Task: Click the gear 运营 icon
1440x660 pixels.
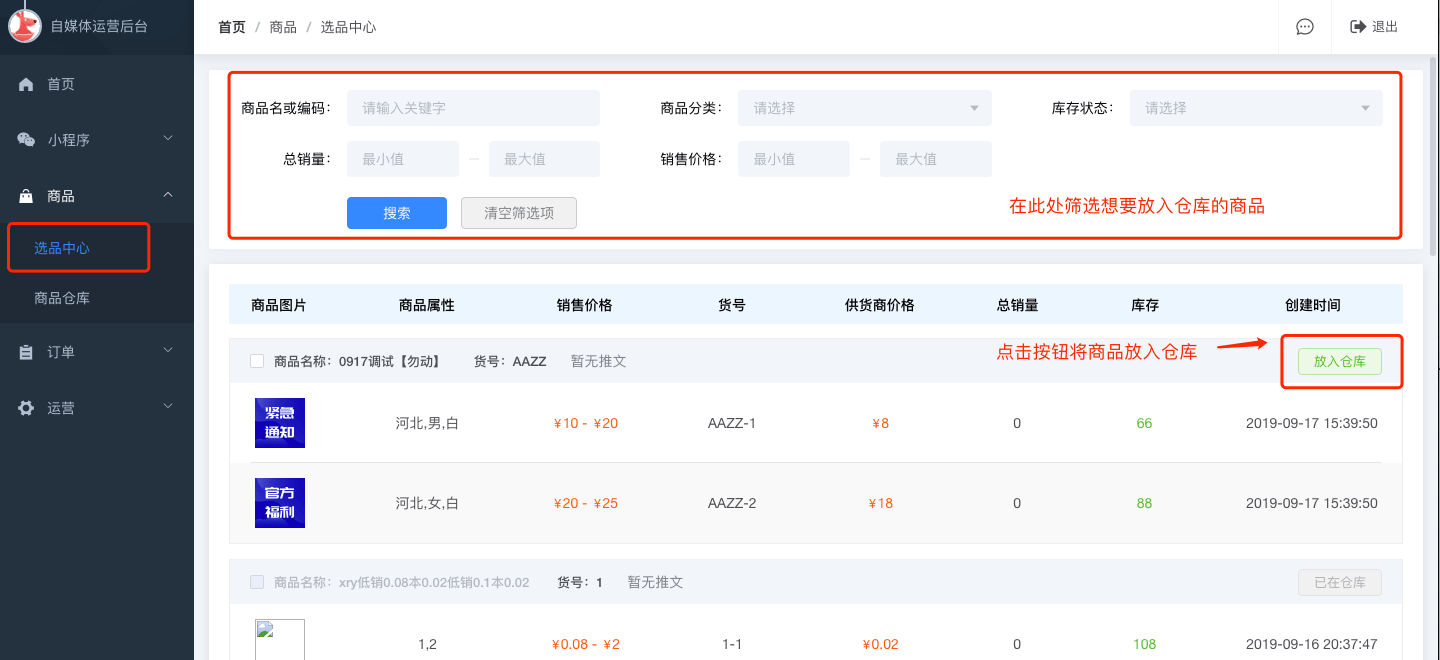Action: (x=27, y=408)
